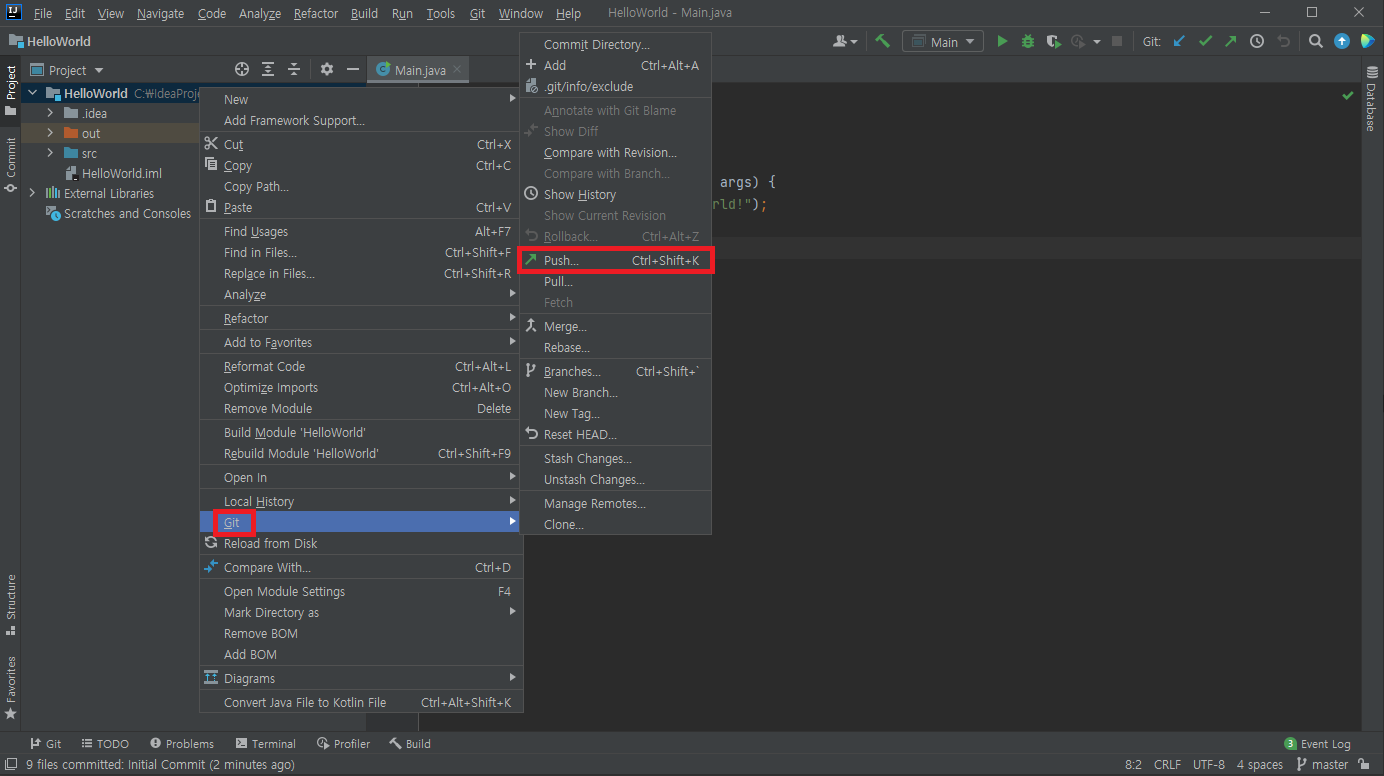1384x776 pixels.
Task: Choose Manage Remotes... option
Action: click(615, 503)
